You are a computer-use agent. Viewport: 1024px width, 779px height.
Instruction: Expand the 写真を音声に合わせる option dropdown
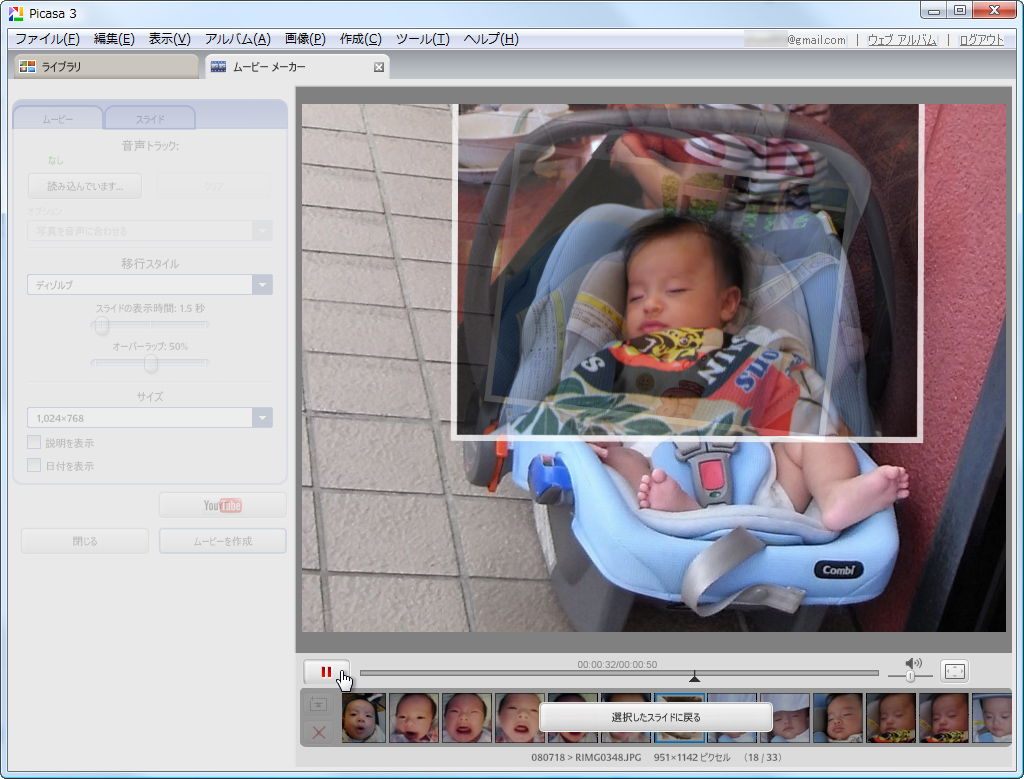[263, 231]
